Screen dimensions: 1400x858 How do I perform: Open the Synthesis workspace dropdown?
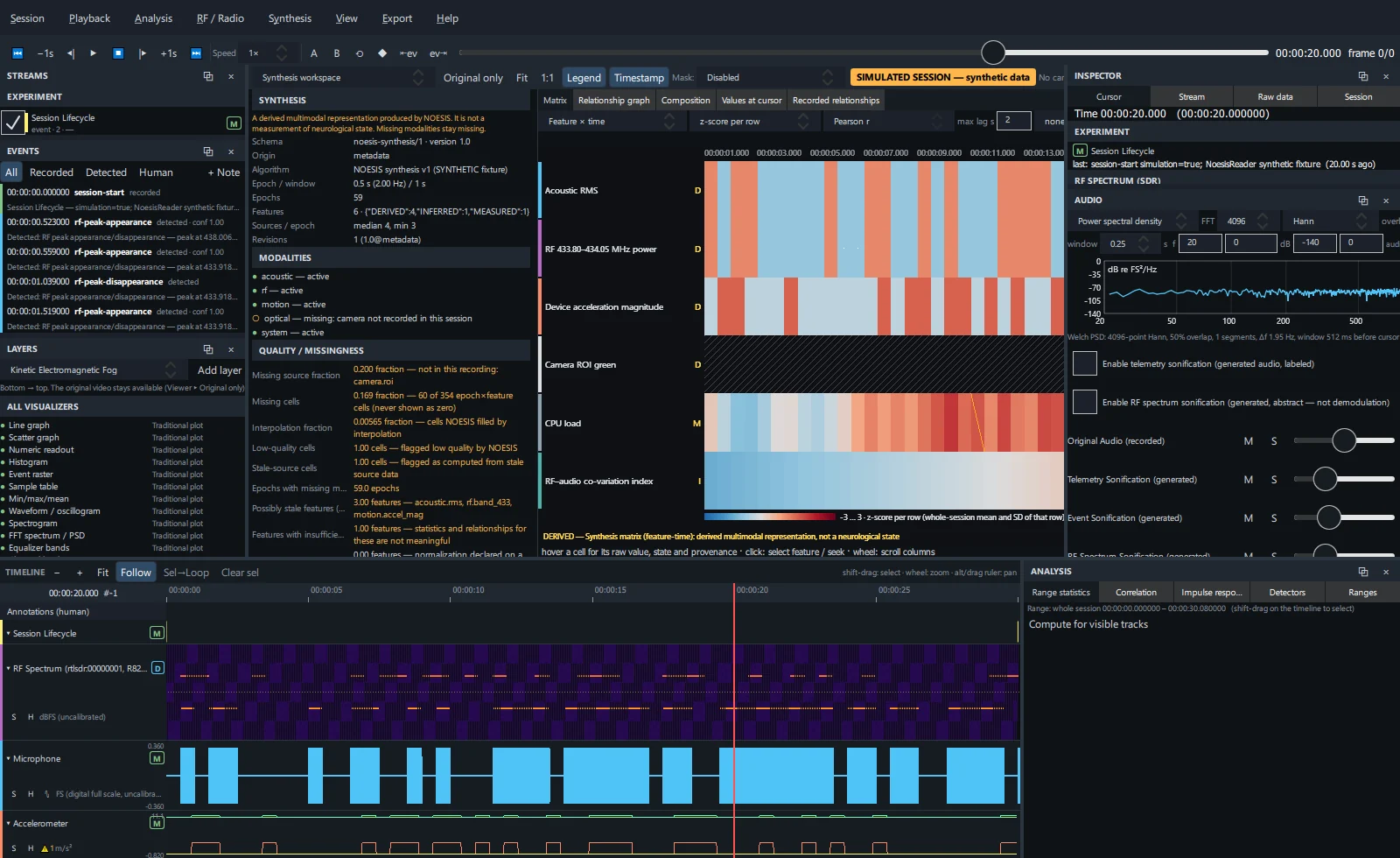click(x=341, y=78)
